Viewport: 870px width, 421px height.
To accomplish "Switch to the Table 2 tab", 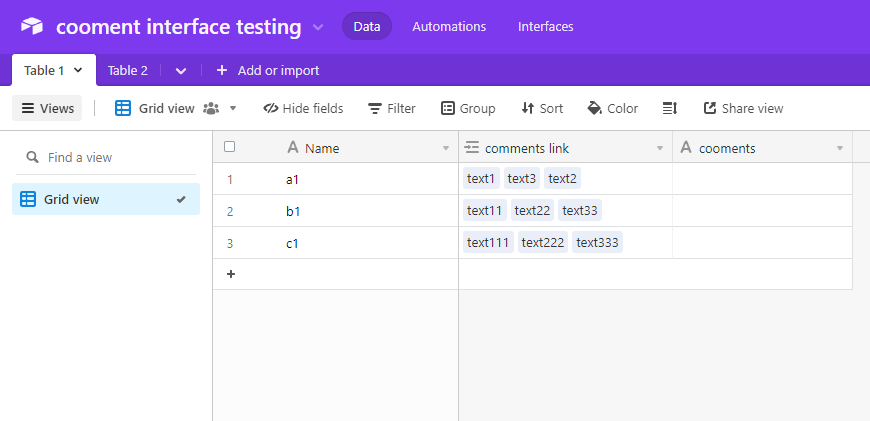I will coord(128,70).
